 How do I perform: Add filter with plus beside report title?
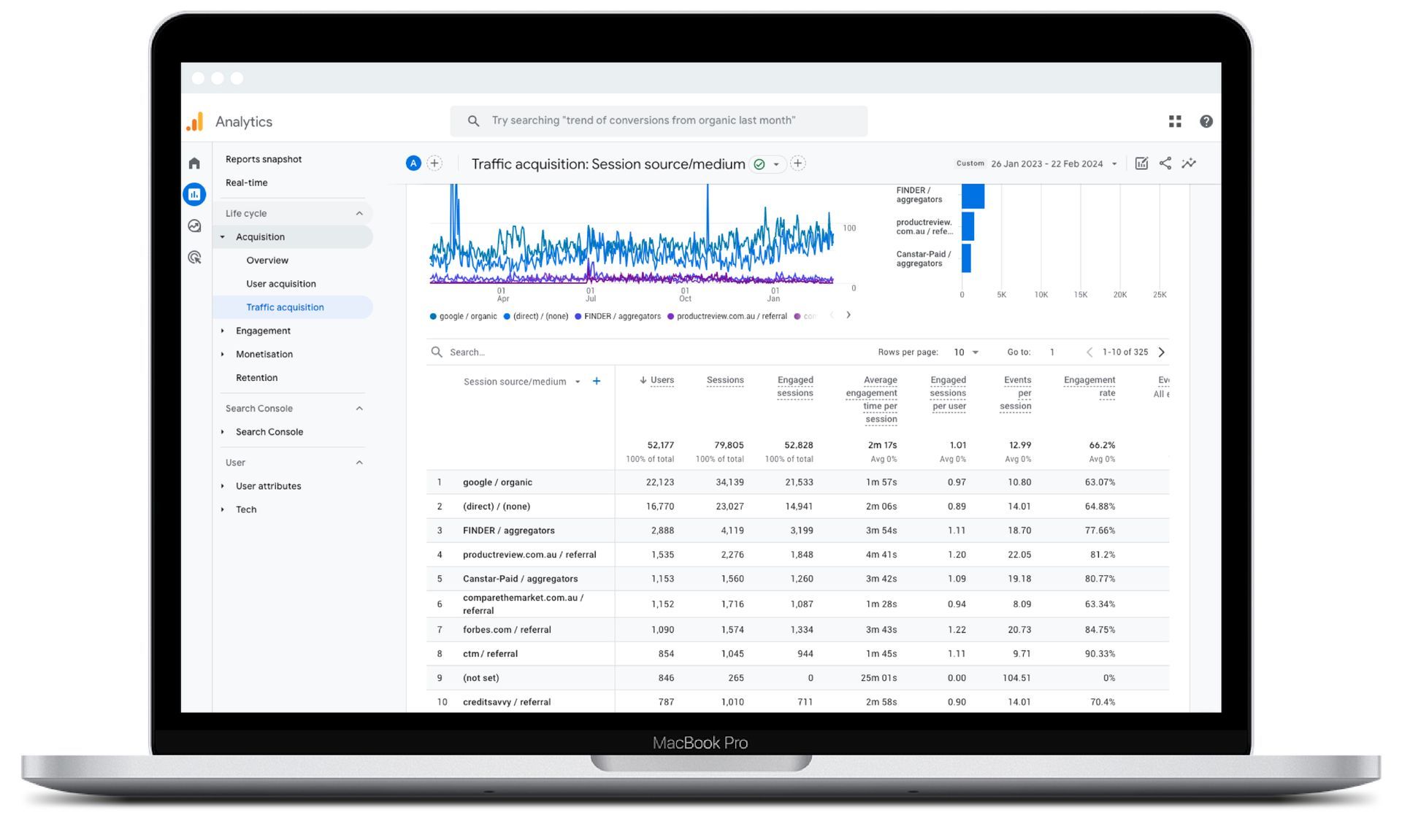coord(798,163)
